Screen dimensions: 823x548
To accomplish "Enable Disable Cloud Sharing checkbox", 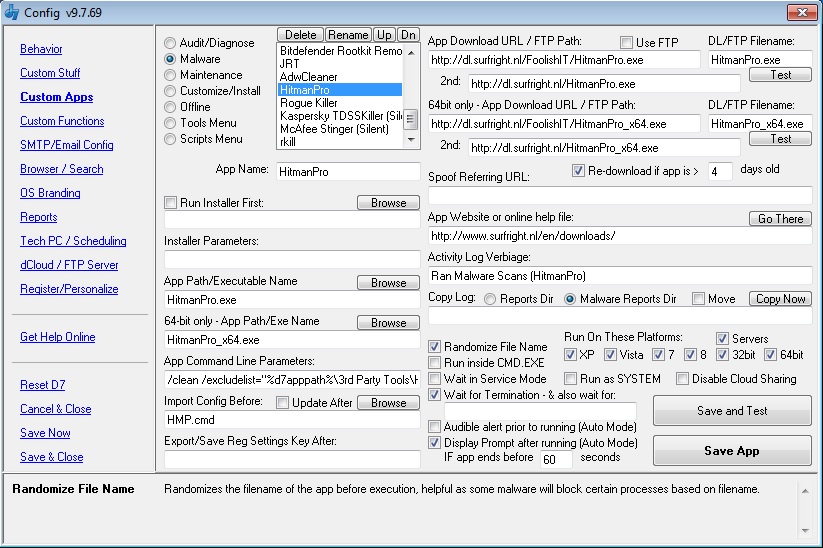I will coord(682,378).
